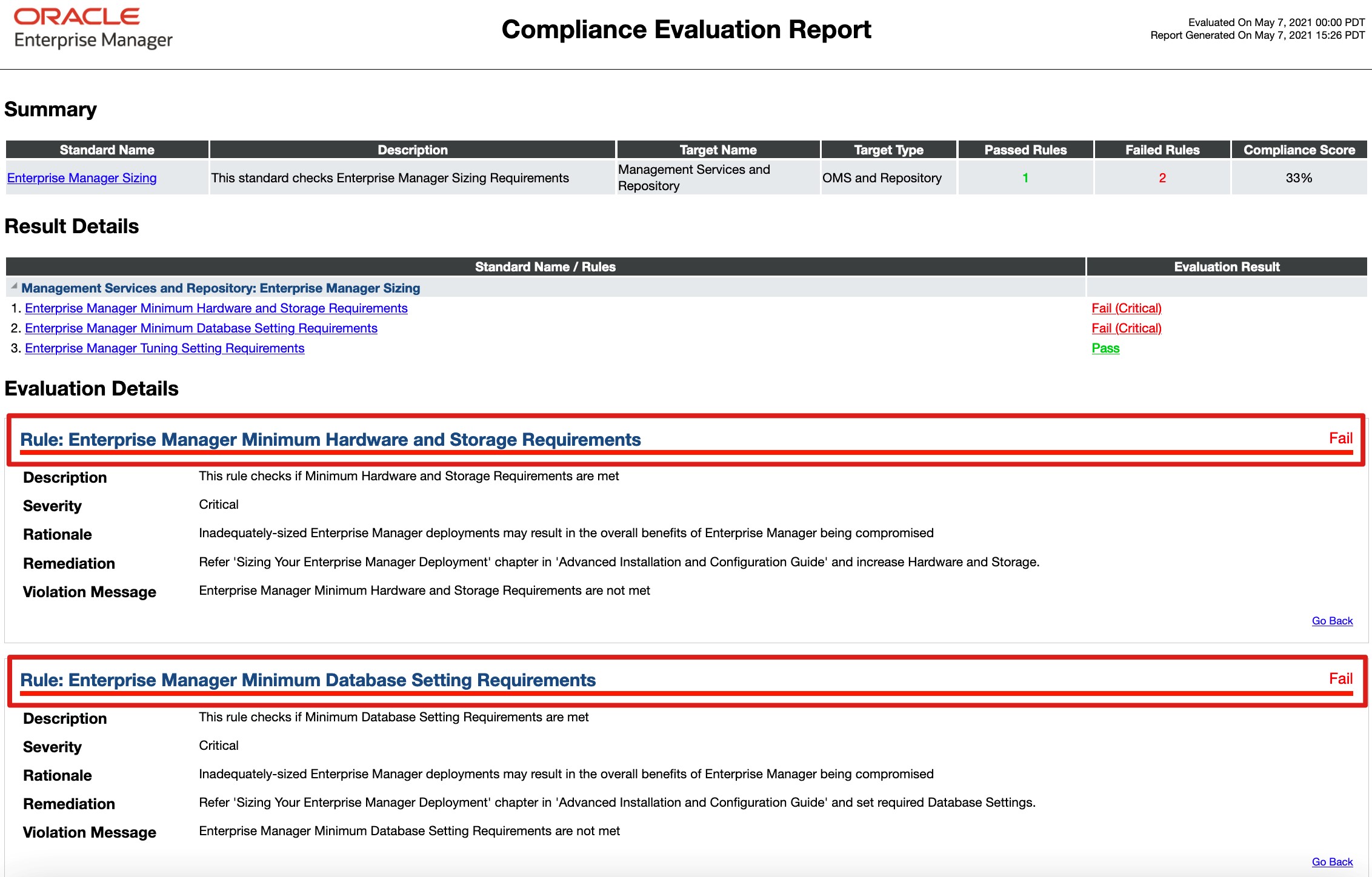
Task: Click Go Back under the Hardware and Storage rule
Action: click(1332, 621)
